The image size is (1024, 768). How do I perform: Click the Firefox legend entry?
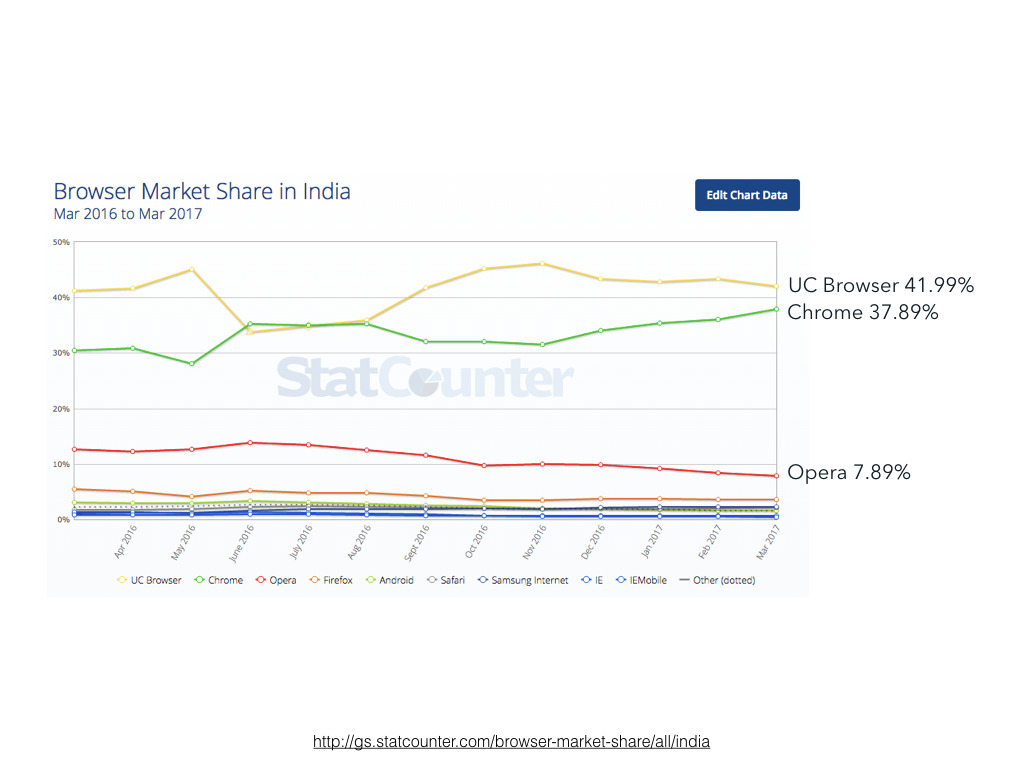[x=335, y=580]
